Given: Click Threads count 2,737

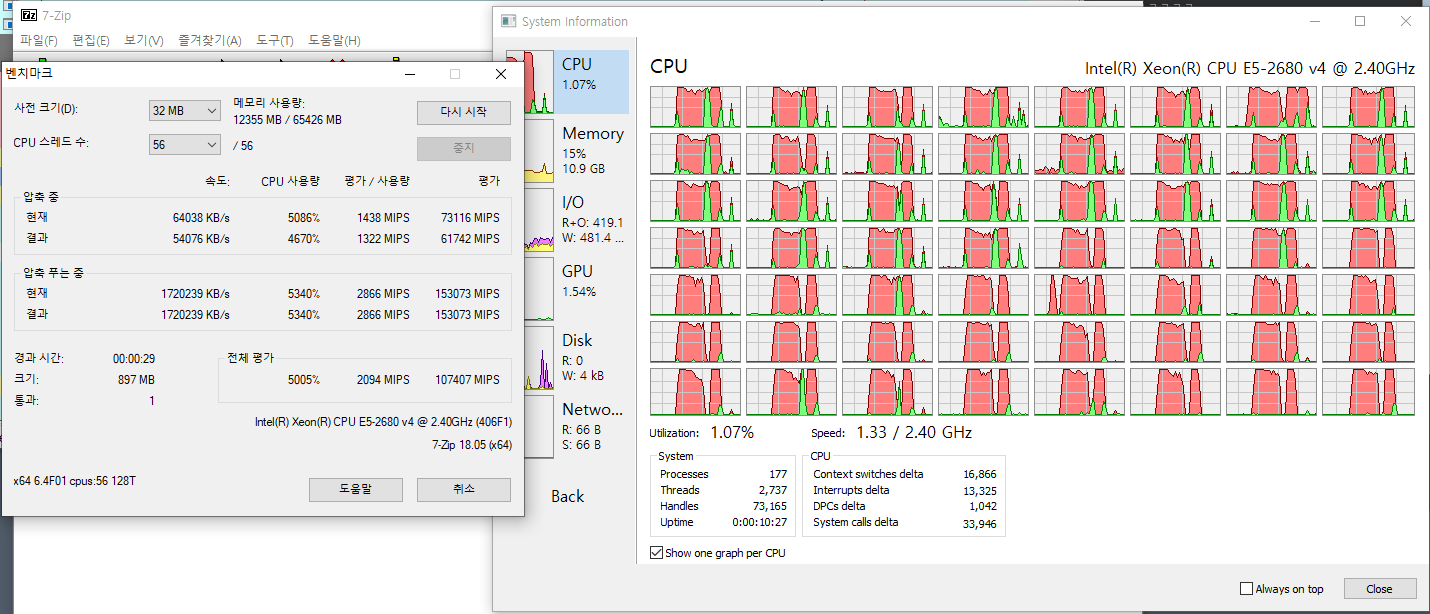Looking at the screenshot, I should (x=772, y=490).
